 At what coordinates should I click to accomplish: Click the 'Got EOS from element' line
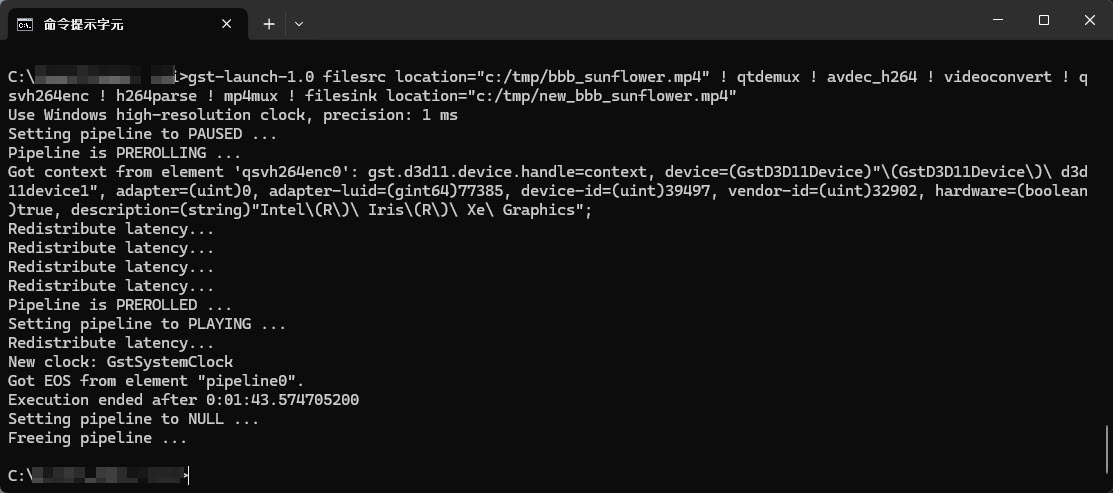[156, 381]
